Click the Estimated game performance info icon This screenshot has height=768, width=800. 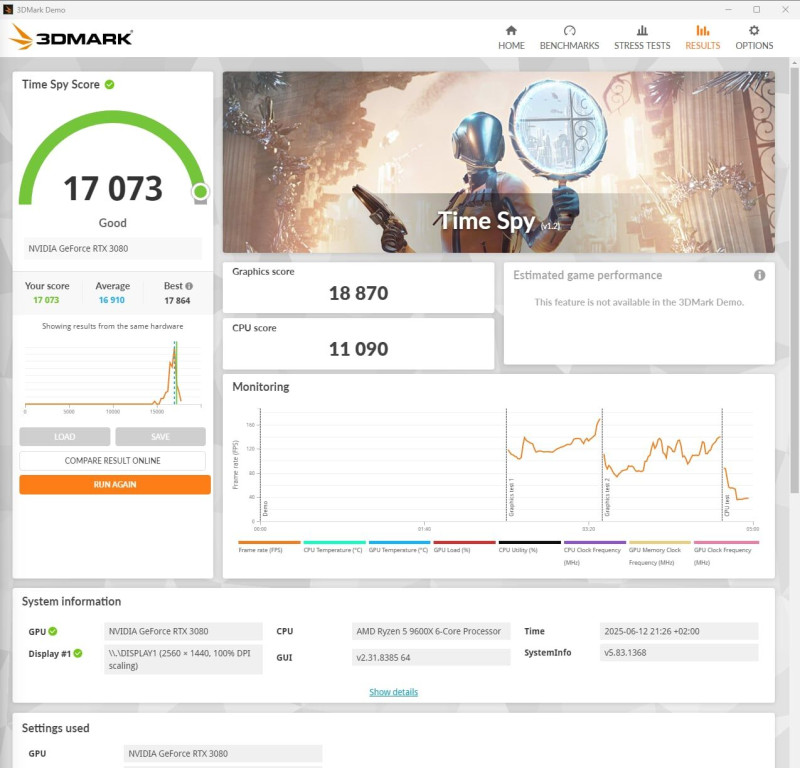(759, 276)
